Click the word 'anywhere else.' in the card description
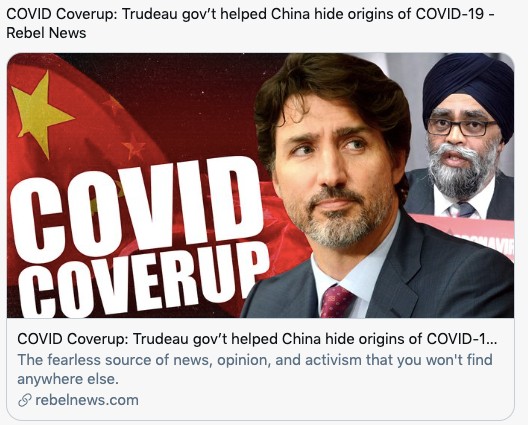The image size is (528, 425). click(68, 379)
